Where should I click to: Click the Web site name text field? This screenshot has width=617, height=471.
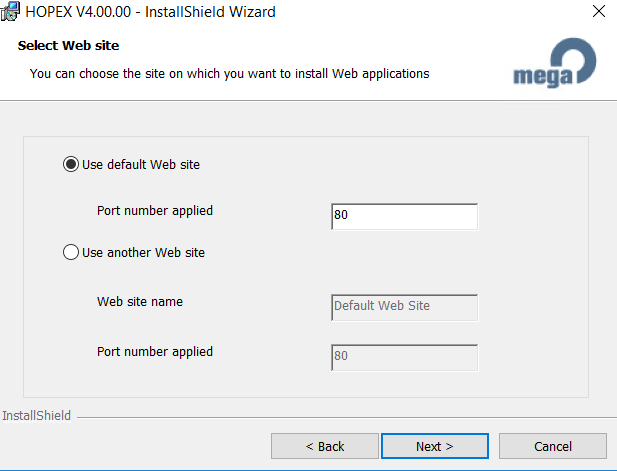(403, 306)
